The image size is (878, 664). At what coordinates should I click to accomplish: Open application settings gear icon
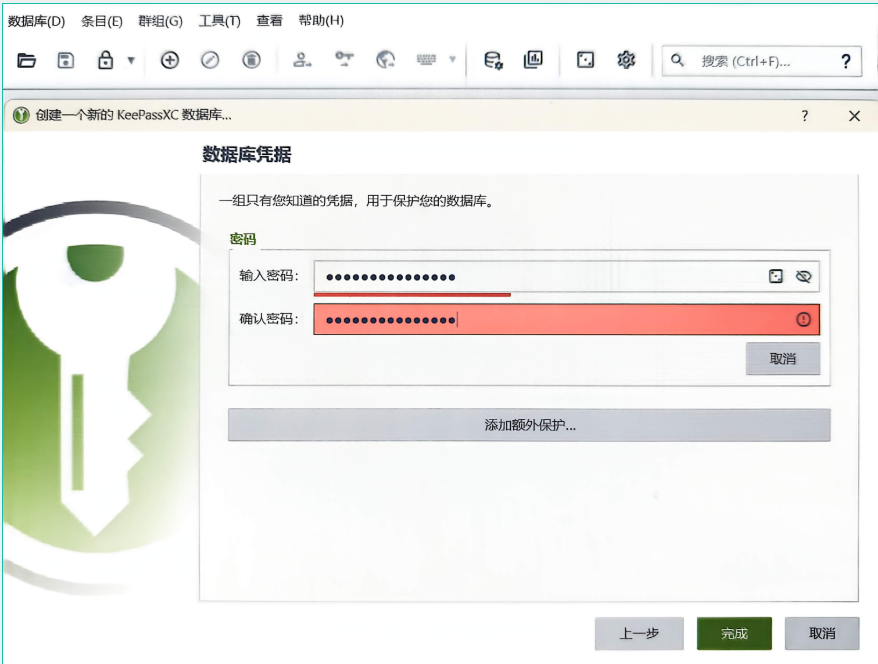tap(626, 60)
